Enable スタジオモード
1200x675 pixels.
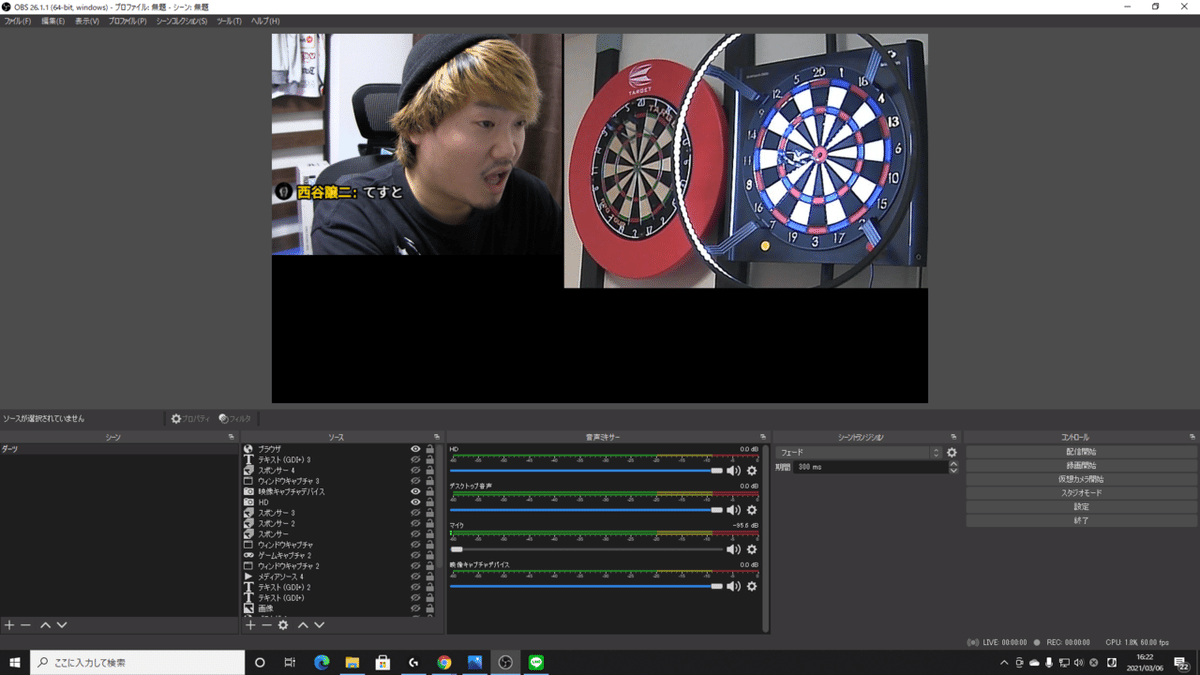click(1081, 493)
